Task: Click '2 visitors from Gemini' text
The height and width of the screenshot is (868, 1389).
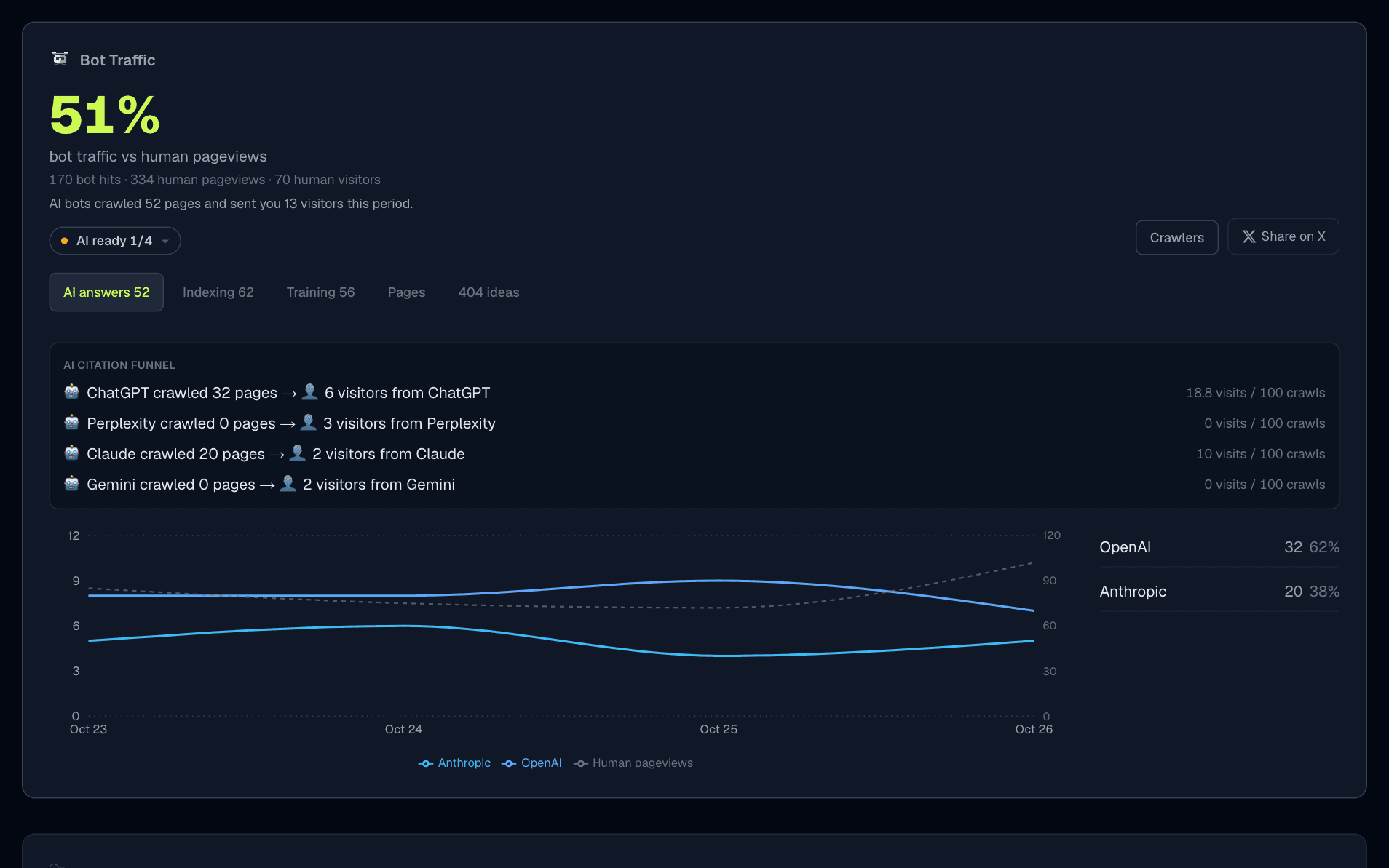Action: 379,485
